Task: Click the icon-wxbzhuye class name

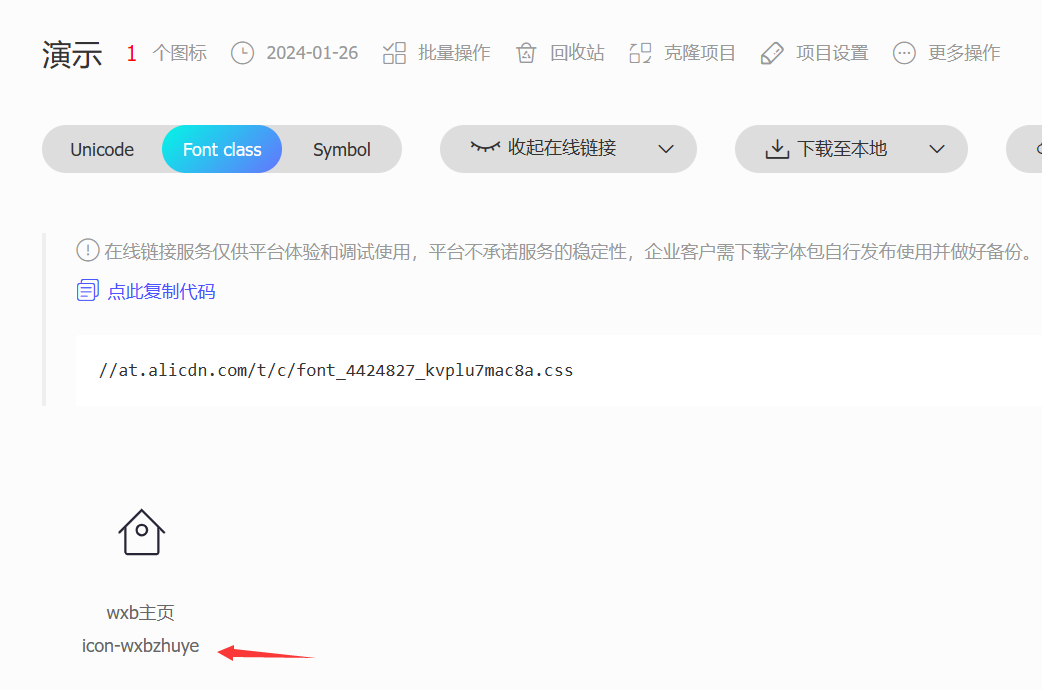Action: (141, 646)
